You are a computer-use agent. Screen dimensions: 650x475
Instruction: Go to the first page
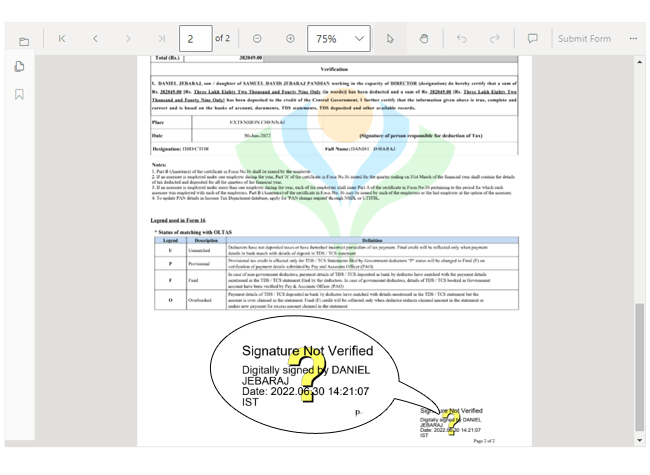(62, 39)
